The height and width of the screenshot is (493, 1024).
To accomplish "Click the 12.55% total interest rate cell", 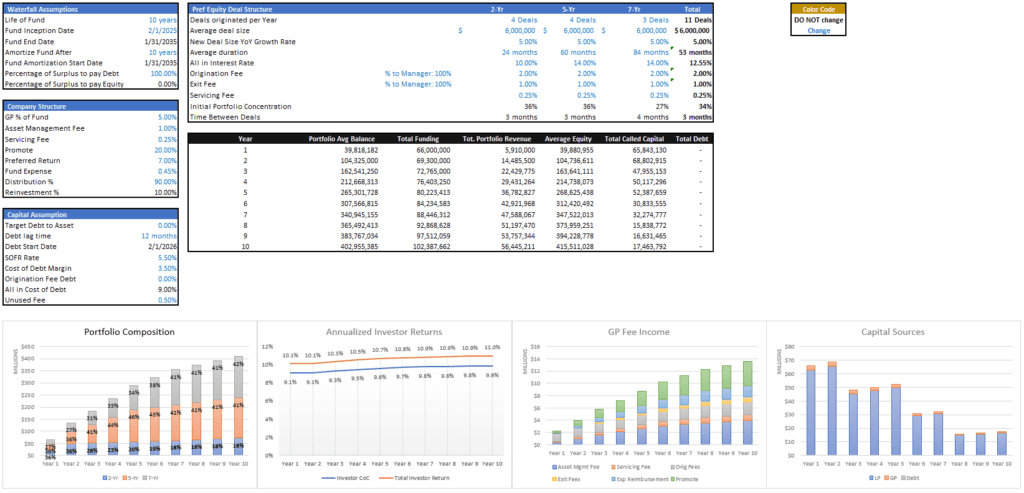I will [x=701, y=63].
